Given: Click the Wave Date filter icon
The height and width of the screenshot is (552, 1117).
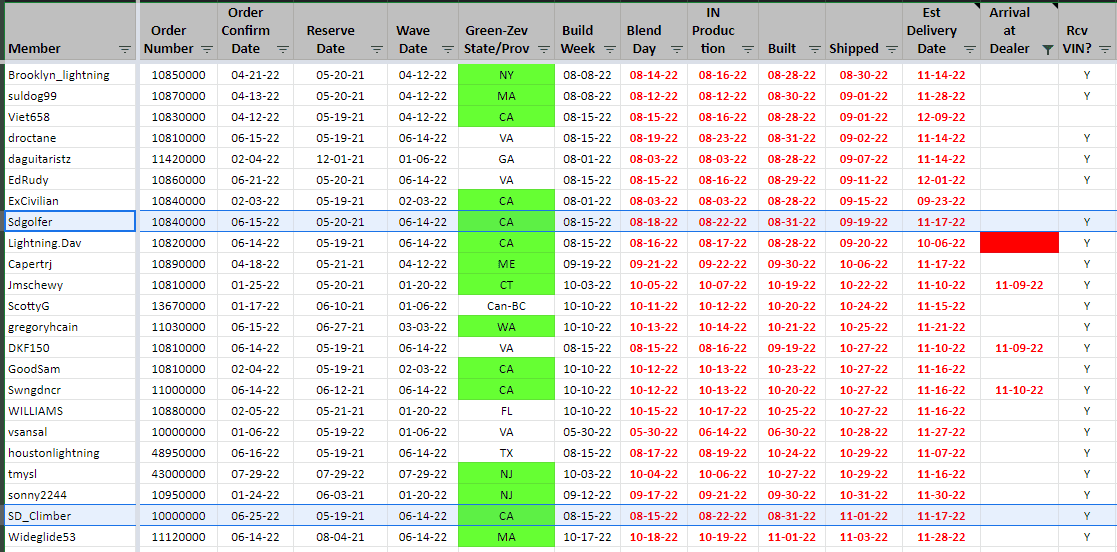Looking at the screenshot, I should coord(445,49).
